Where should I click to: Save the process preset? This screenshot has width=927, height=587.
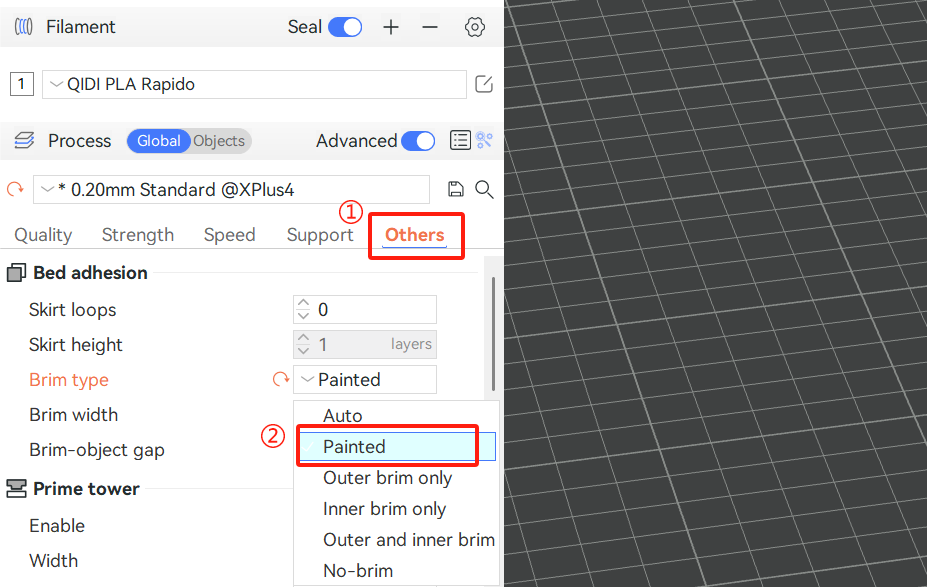click(455, 189)
